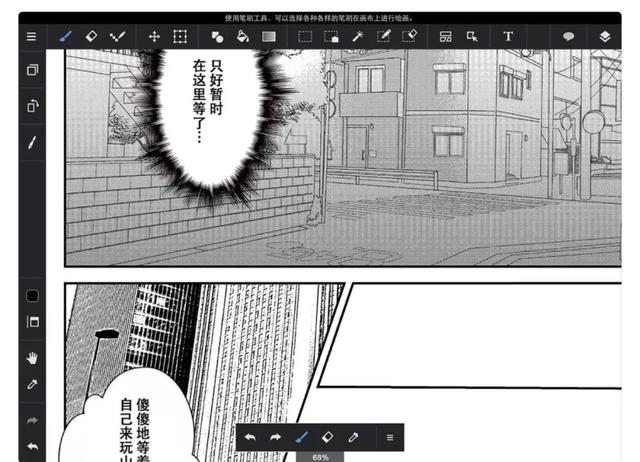
Task: Select the Hand pan tool
Action: 32,358
